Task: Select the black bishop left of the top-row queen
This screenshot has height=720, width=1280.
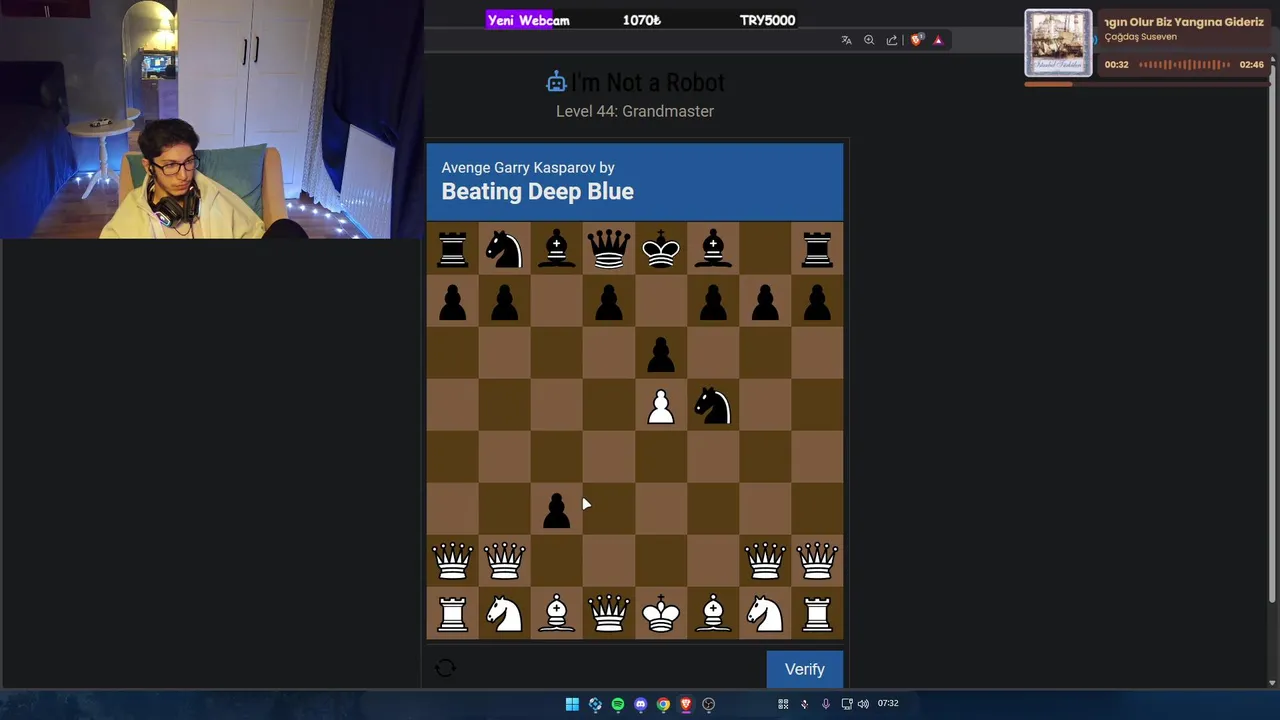Action: click(557, 248)
